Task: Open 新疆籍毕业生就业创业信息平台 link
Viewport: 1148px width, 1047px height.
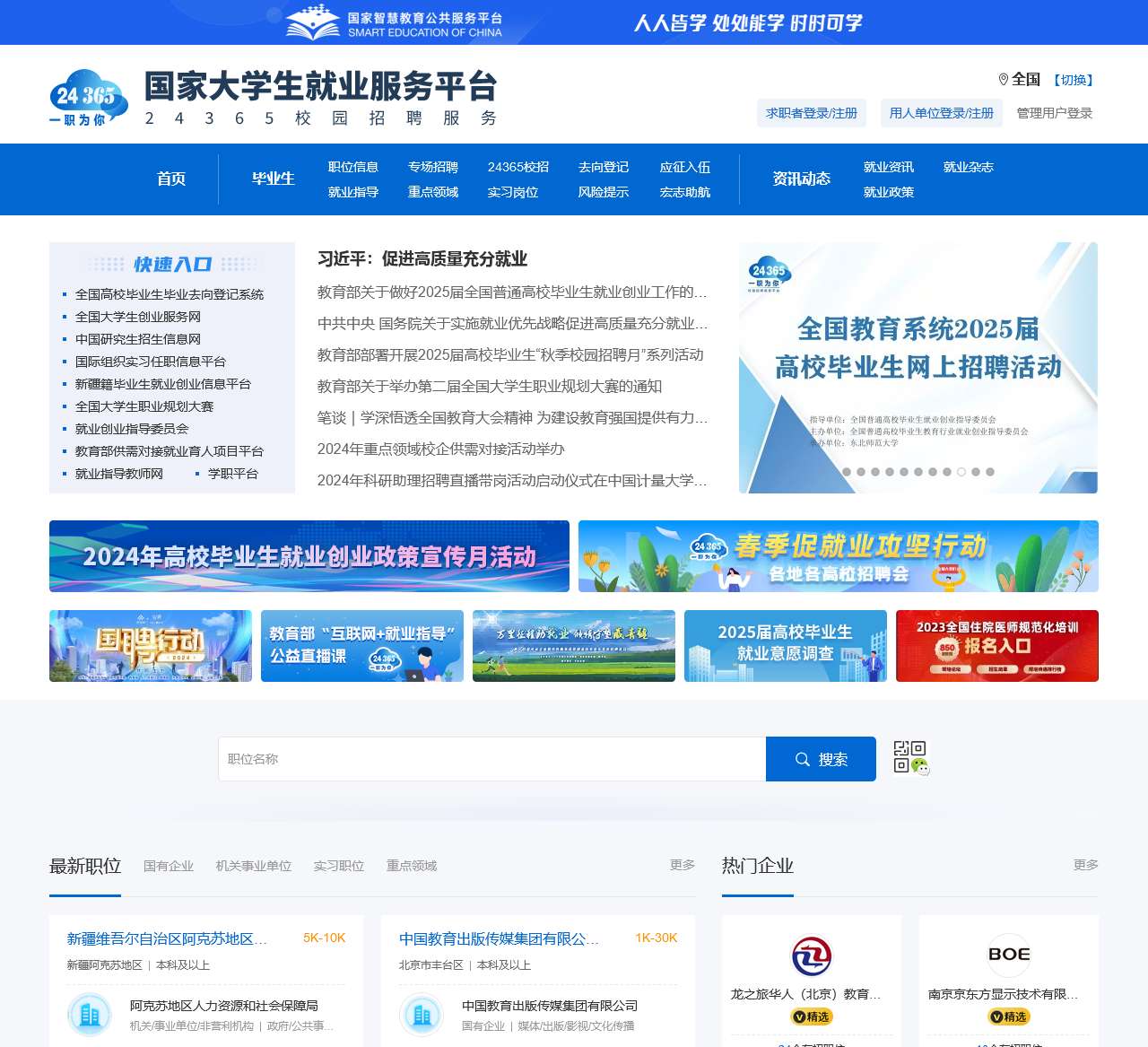Action: (x=163, y=384)
